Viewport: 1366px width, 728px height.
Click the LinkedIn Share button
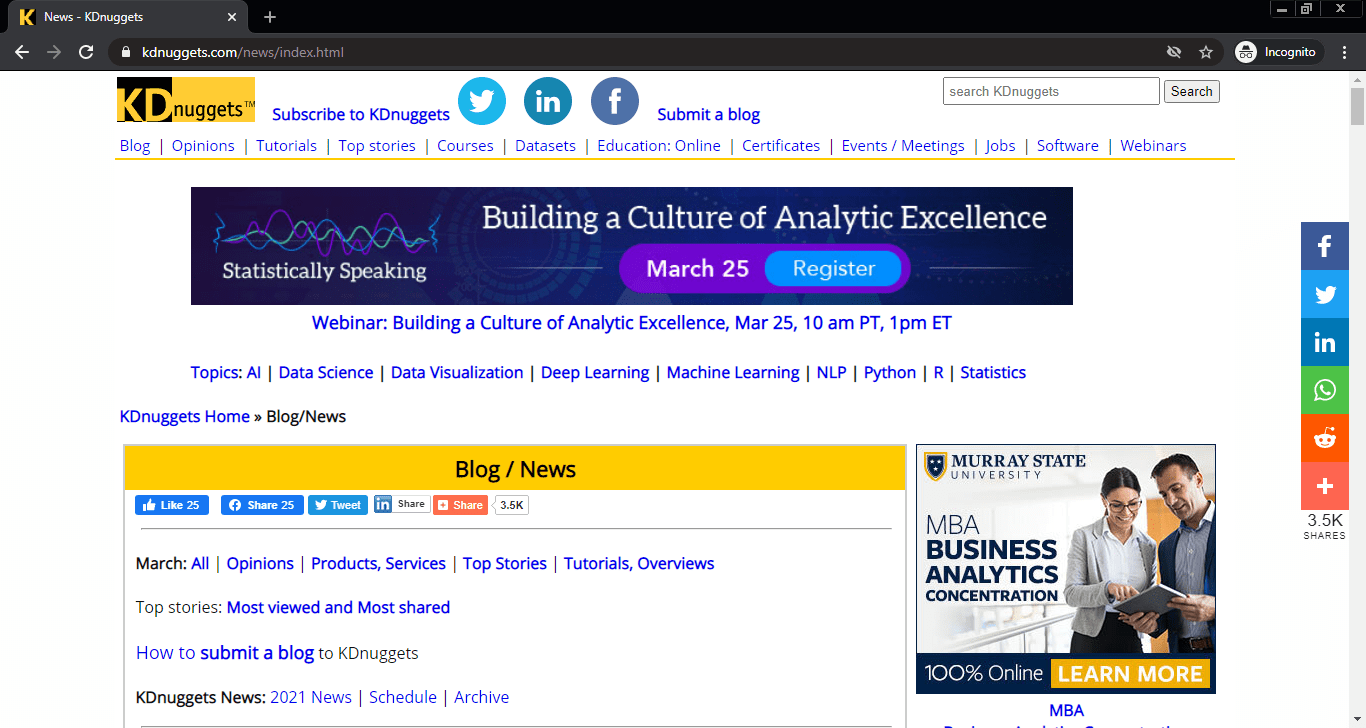[402, 504]
